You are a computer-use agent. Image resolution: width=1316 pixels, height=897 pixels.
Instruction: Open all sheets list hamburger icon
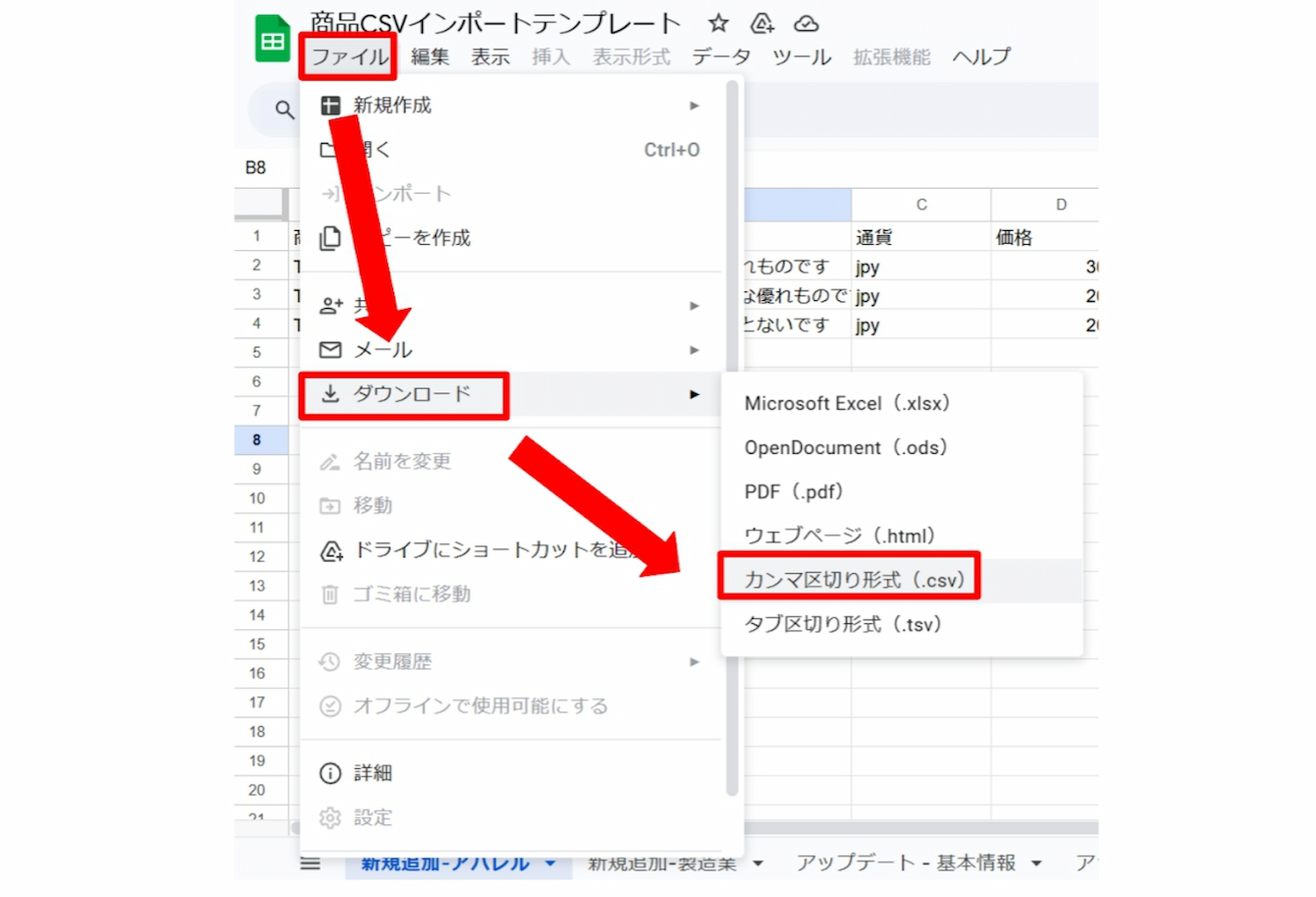pyautogui.click(x=310, y=864)
